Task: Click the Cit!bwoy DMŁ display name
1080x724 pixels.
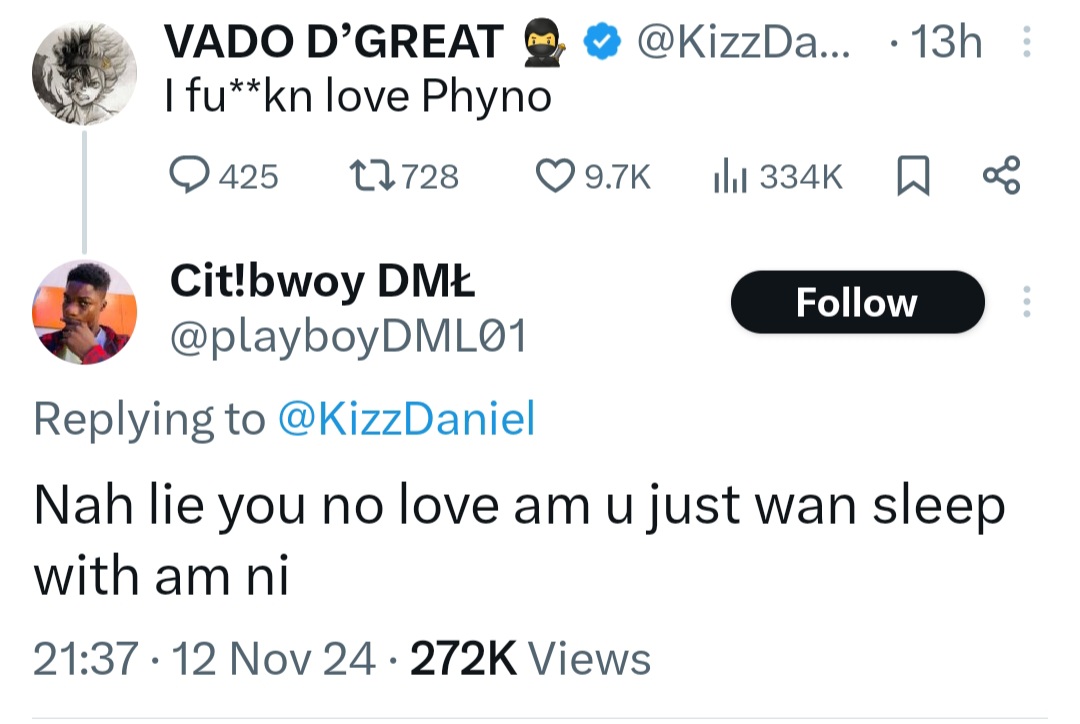Action: [323, 283]
